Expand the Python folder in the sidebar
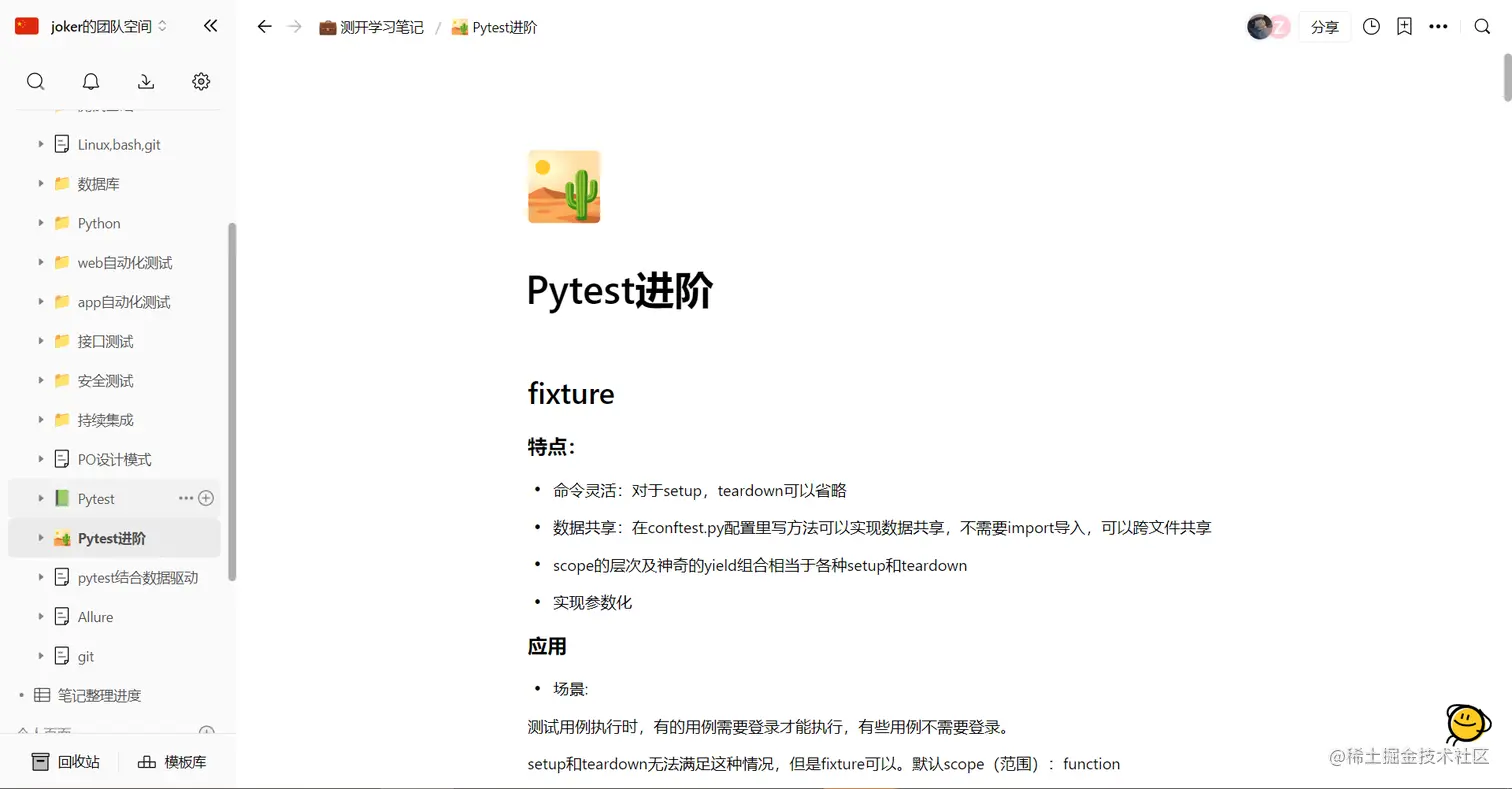 (38, 223)
